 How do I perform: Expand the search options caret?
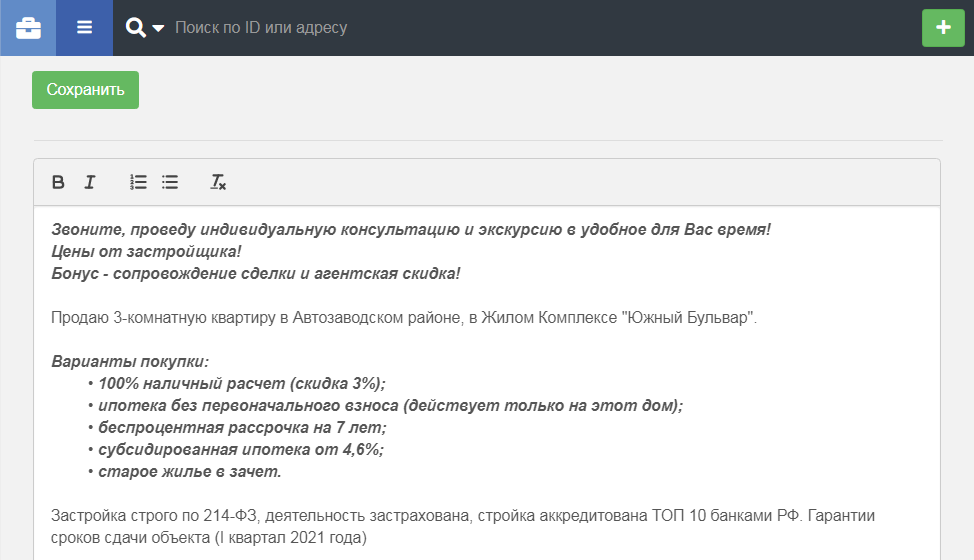158,28
